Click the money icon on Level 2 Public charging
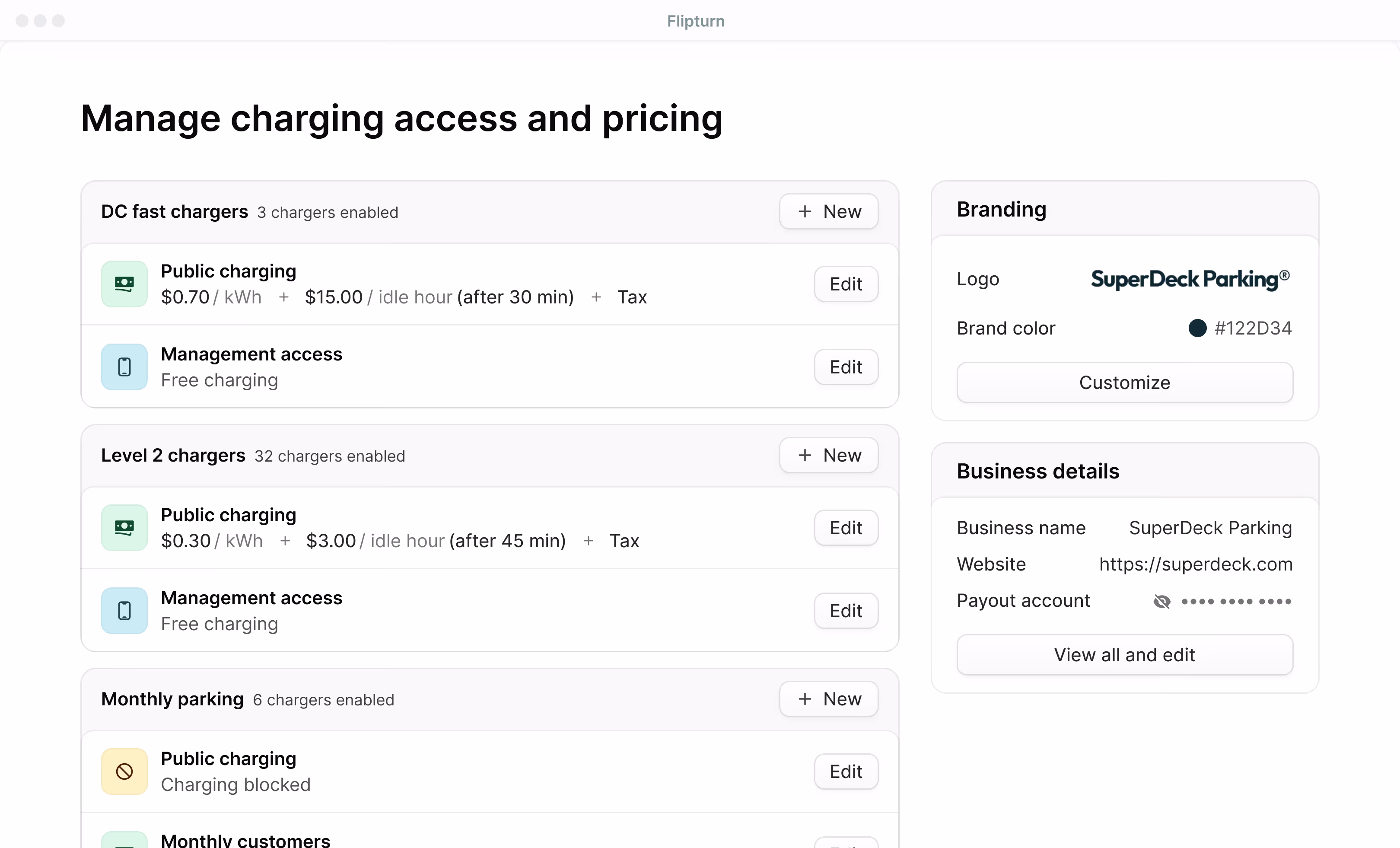This screenshot has height=848, width=1400. [x=124, y=527]
